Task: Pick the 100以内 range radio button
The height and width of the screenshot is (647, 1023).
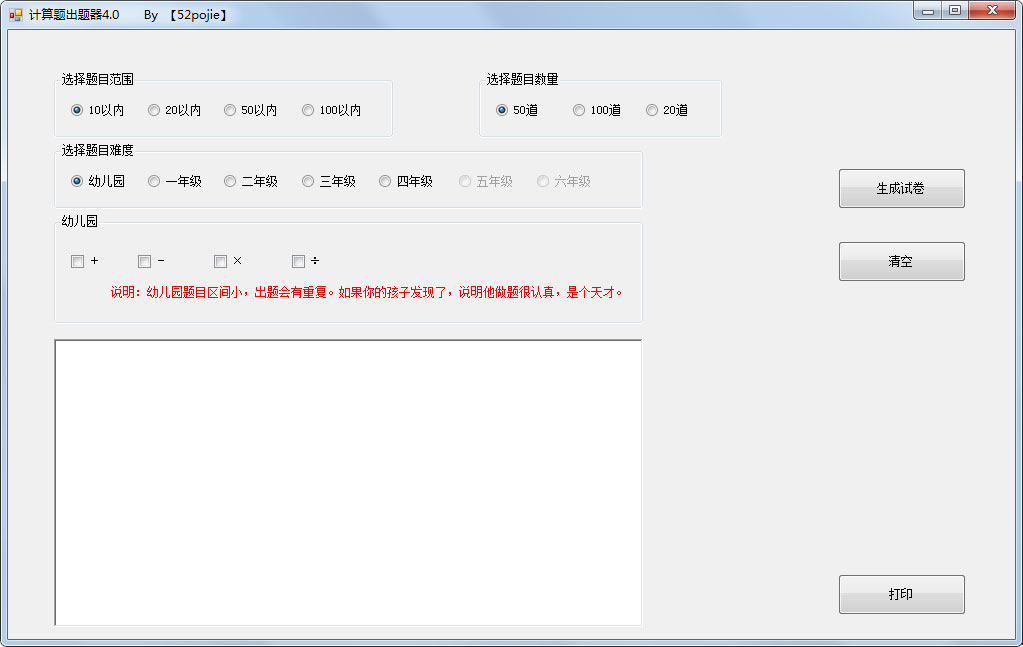Action: [308, 110]
